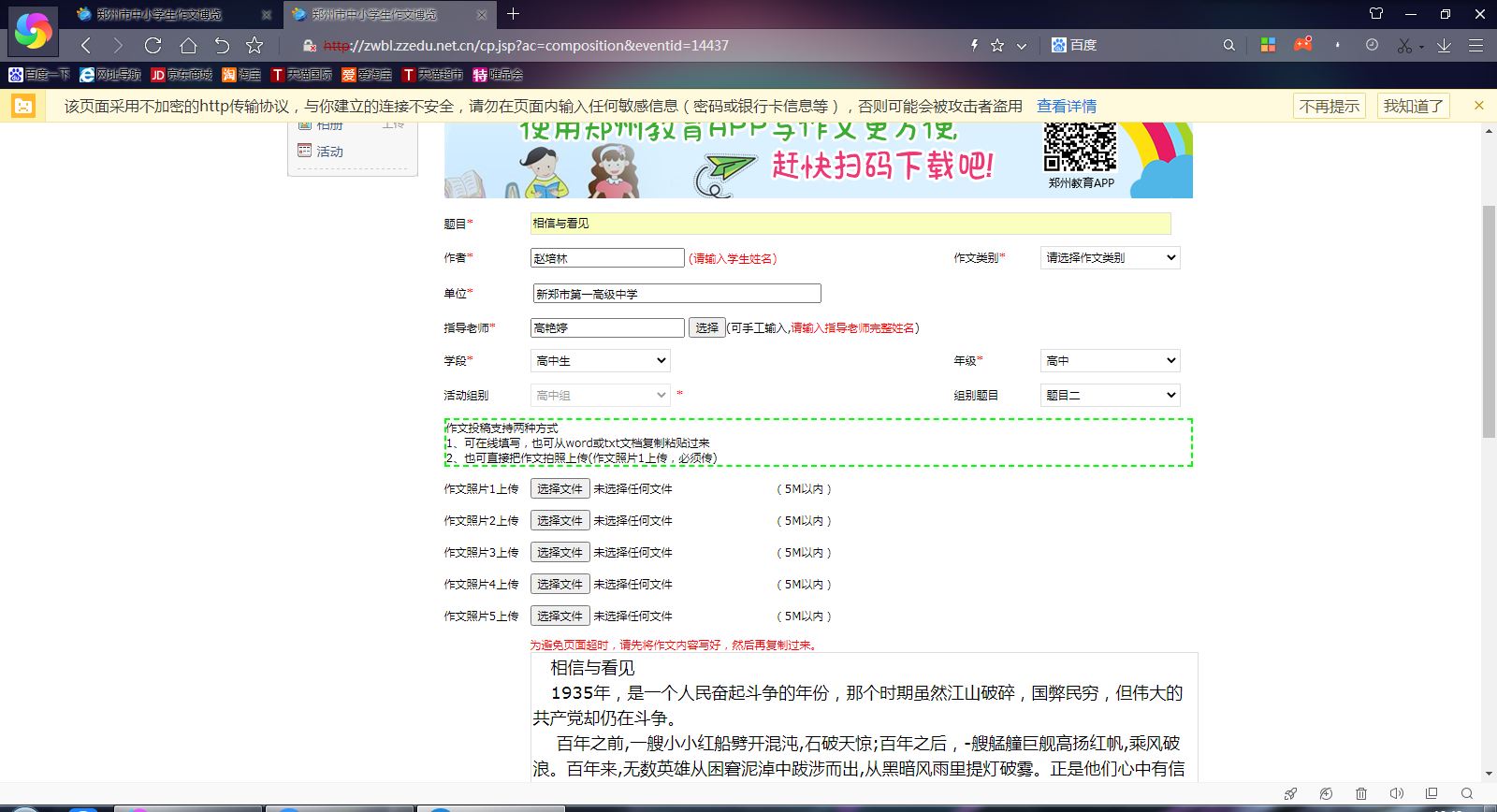Go to the browser home page icon
1497x812 pixels.
[188, 45]
